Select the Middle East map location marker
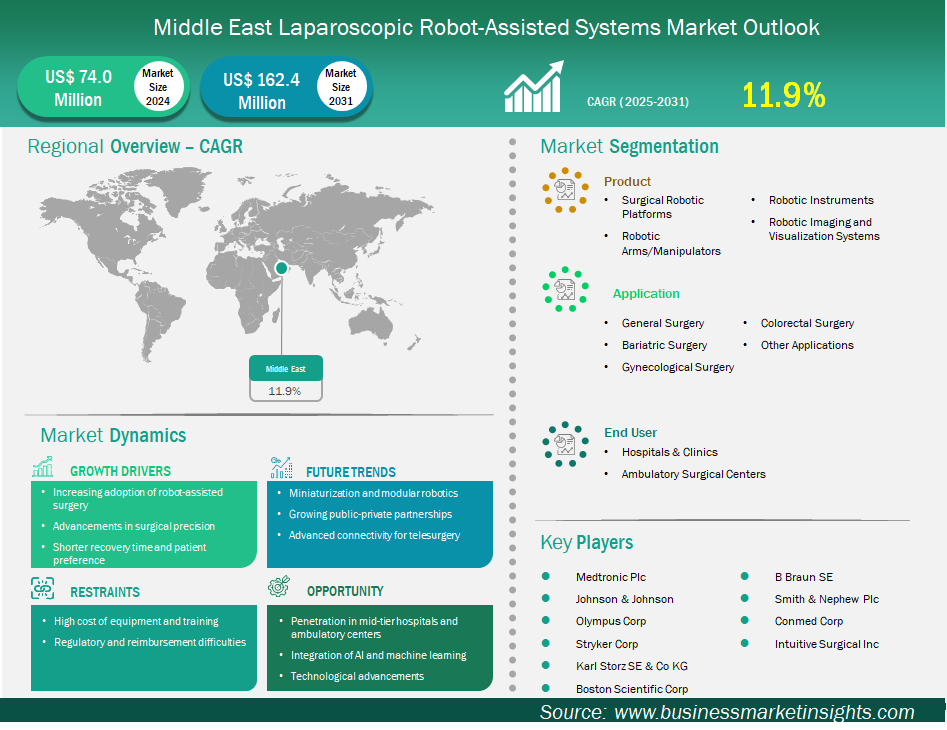The height and width of the screenshot is (730, 947). (x=282, y=268)
